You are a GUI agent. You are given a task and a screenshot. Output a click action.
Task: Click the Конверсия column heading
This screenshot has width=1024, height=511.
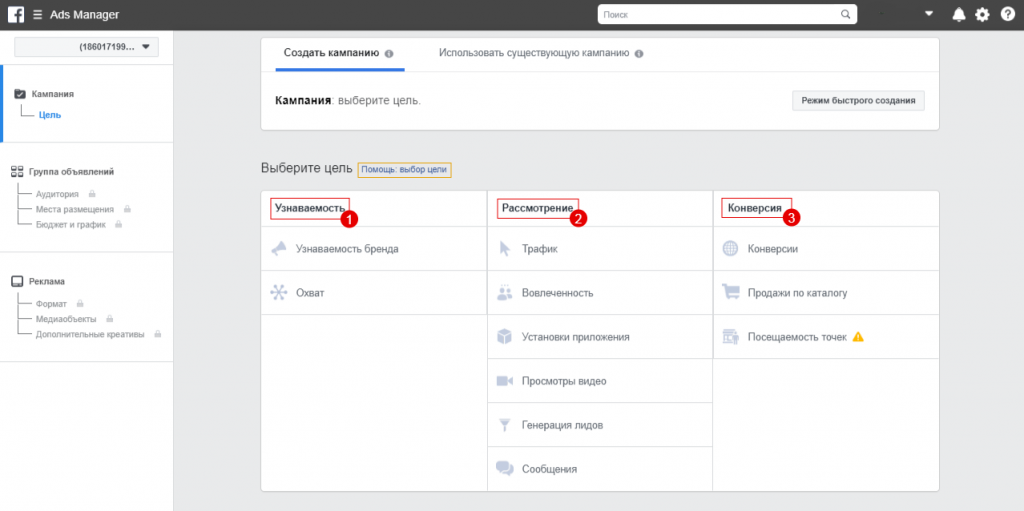click(x=755, y=208)
